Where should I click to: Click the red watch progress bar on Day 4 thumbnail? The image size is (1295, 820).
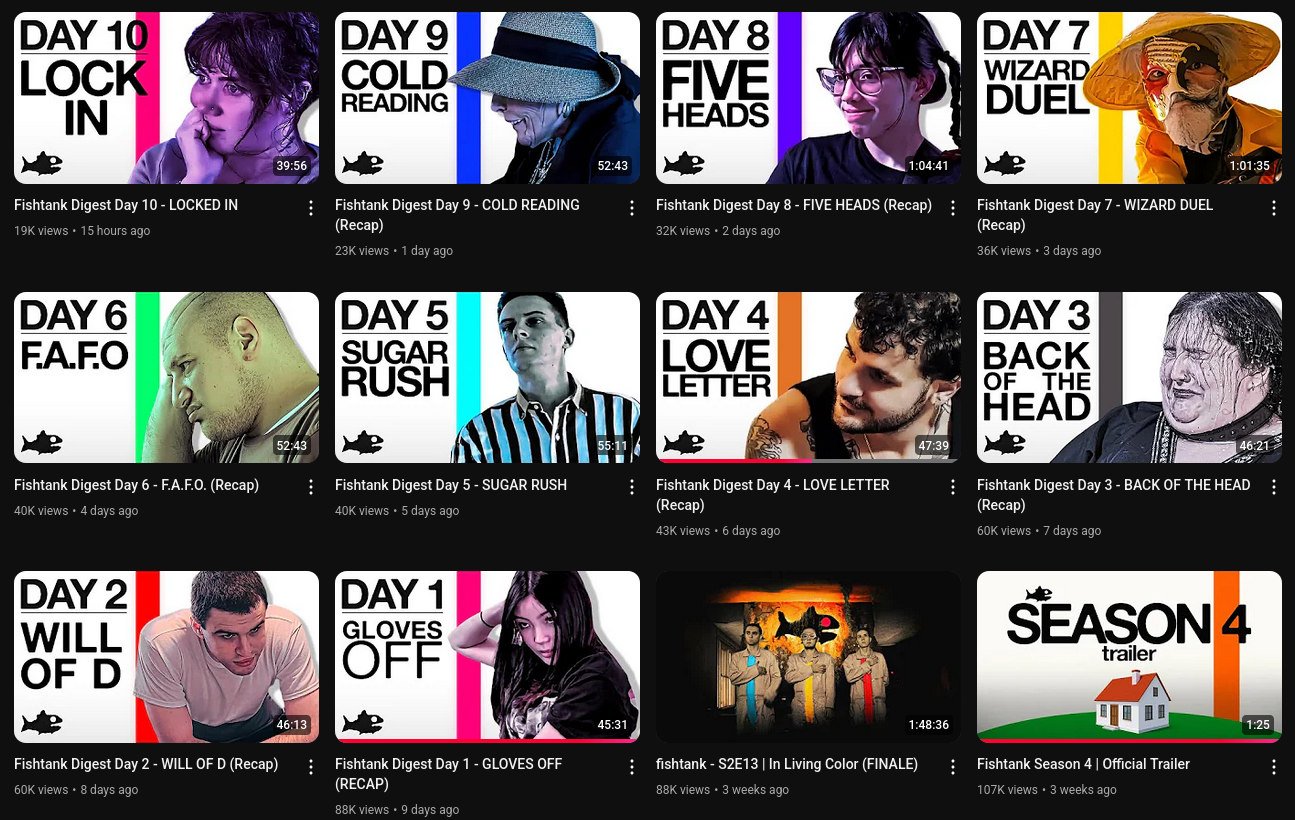coord(733,461)
